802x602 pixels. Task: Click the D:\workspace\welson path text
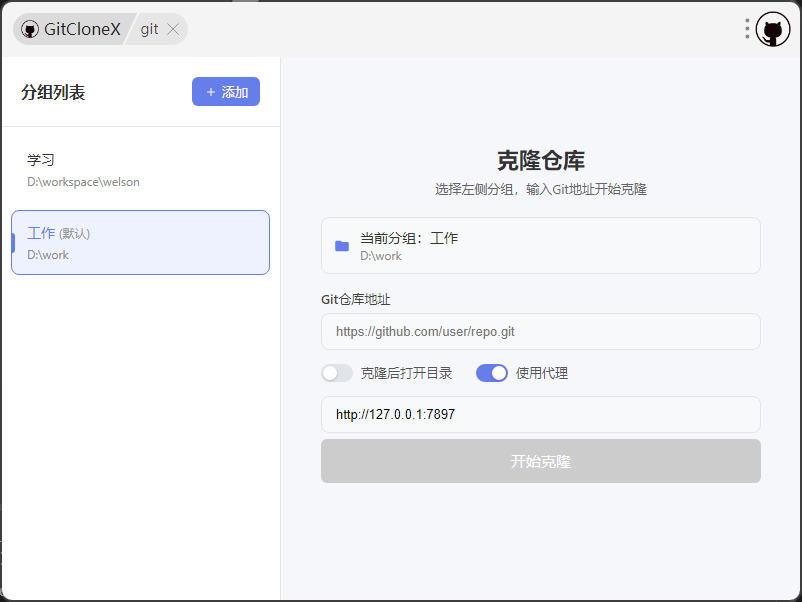pyautogui.click(x=83, y=182)
